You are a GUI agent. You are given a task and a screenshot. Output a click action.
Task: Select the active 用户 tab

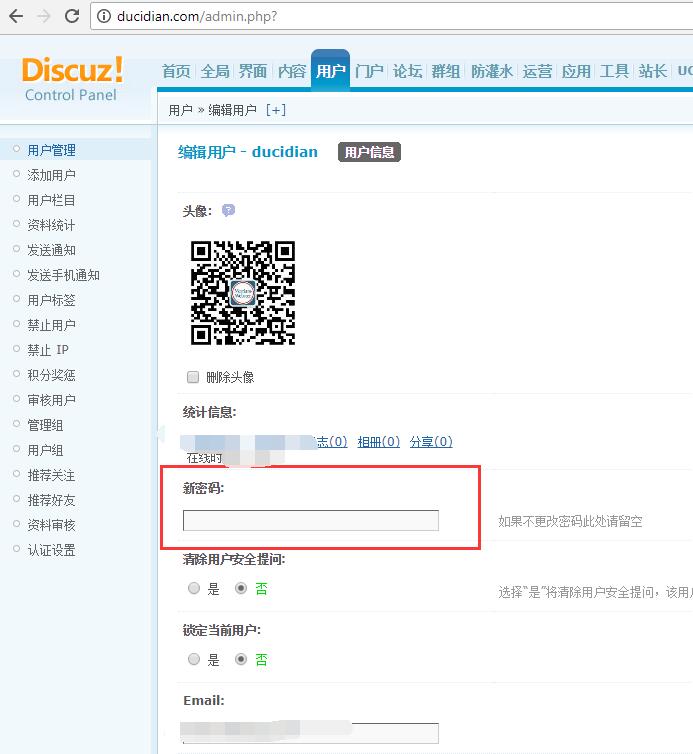click(330, 70)
